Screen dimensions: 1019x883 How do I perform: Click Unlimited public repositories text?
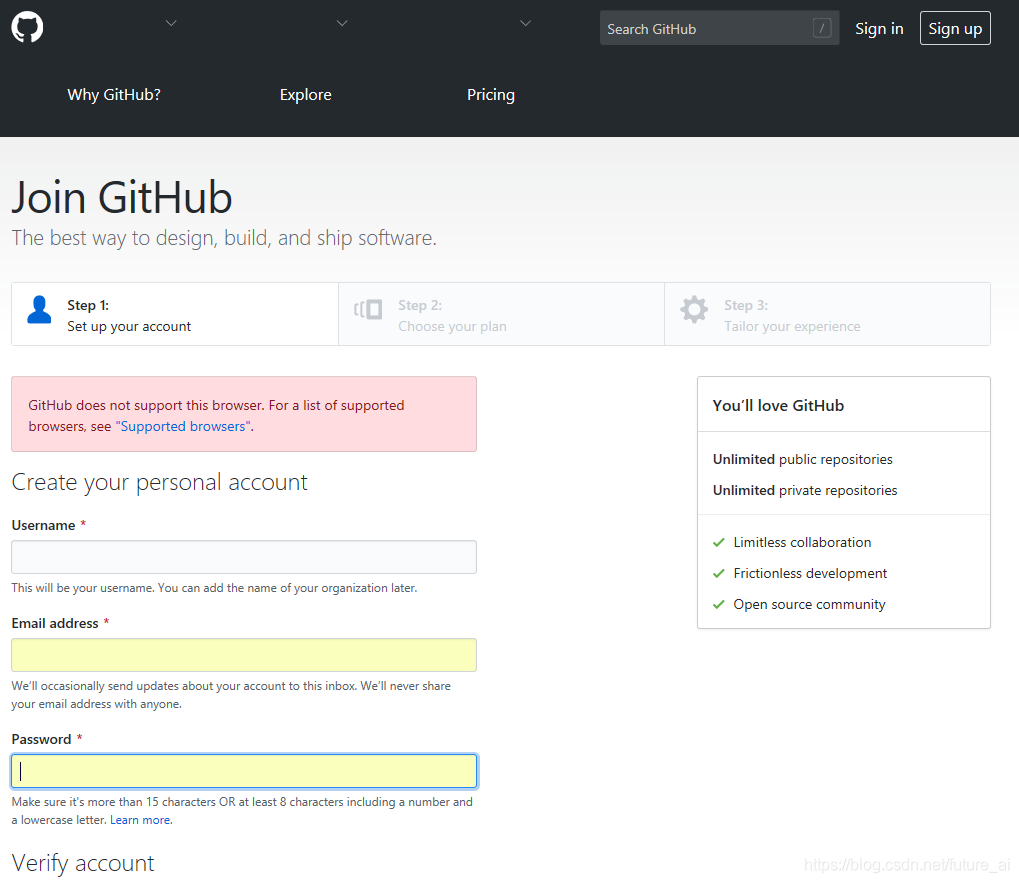pyautogui.click(x=803, y=459)
